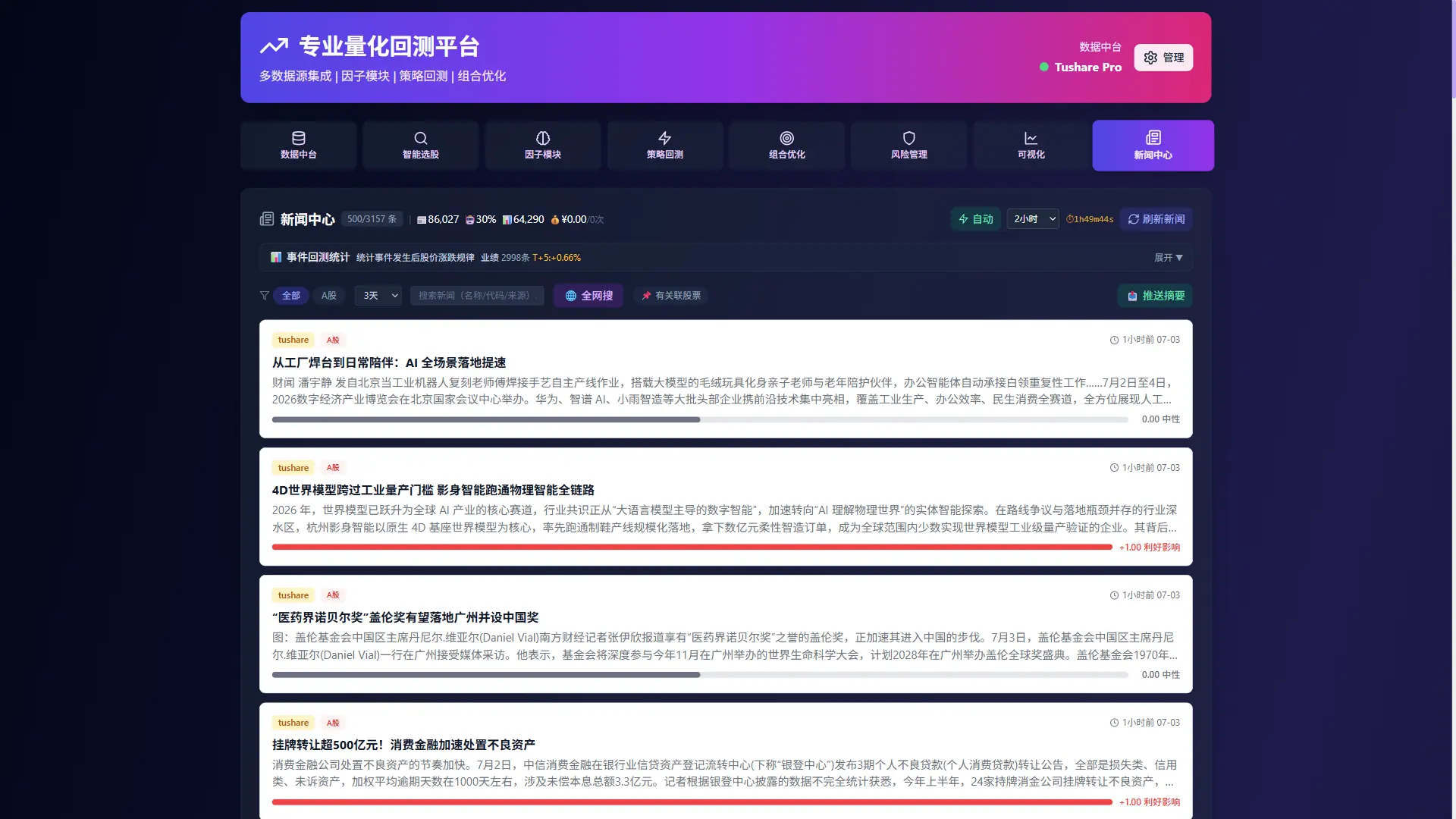
Task: Click the T+5:+0.66% statistic
Action: tap(557, 258)
